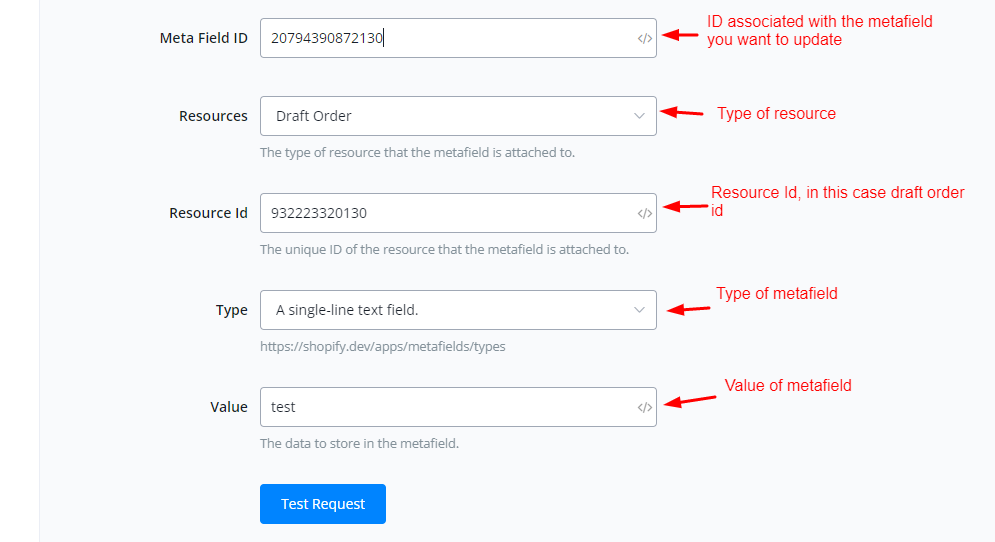Click help text under Resources dropdown
This screenshot has height=542, width=995.
coord(417,153)
